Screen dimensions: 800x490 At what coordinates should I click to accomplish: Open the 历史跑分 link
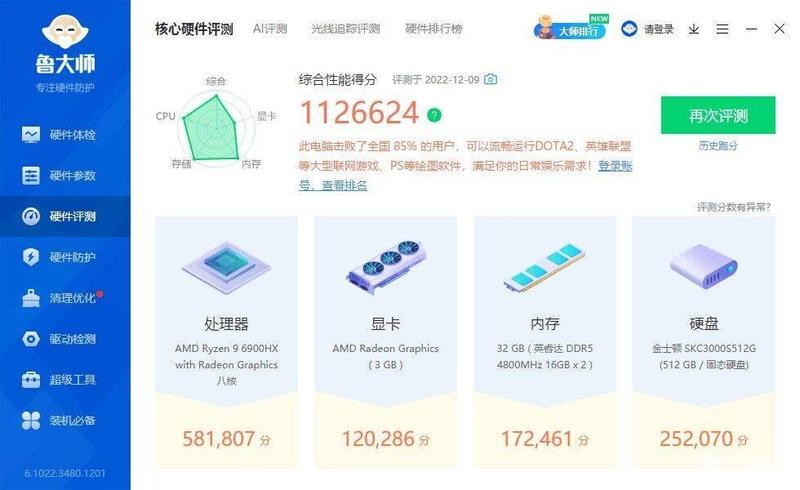[x=718, y=145]
